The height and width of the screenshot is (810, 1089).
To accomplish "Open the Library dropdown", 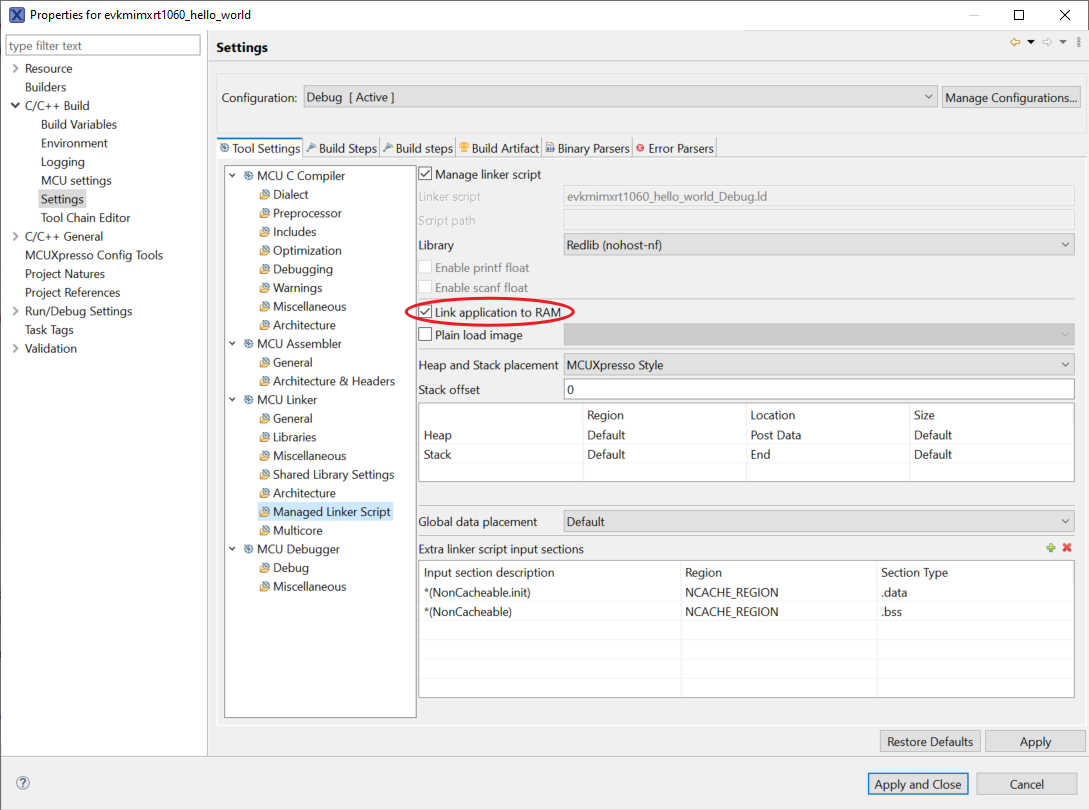I will coord(818,245).
